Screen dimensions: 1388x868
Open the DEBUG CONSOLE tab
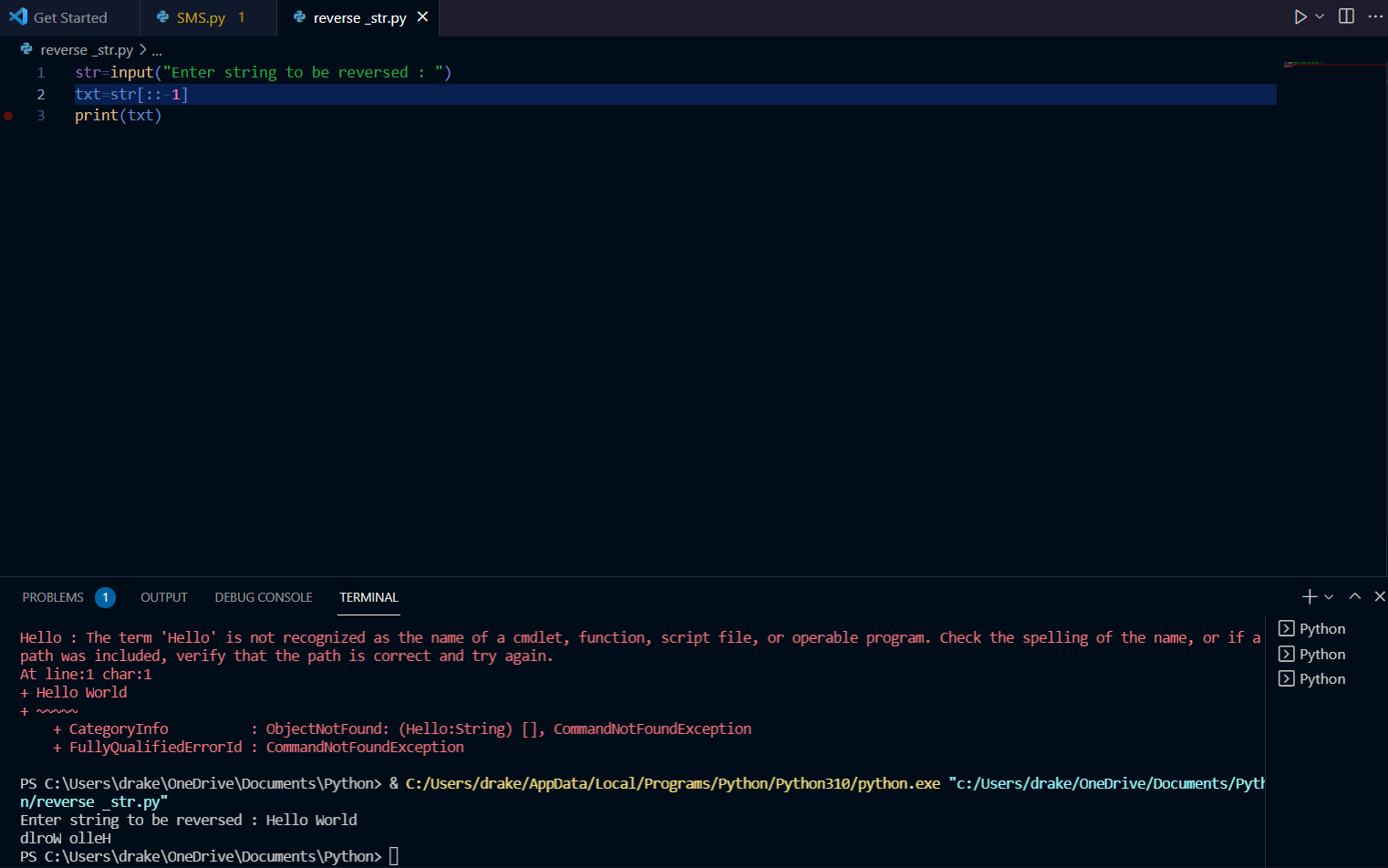(264, 597)
